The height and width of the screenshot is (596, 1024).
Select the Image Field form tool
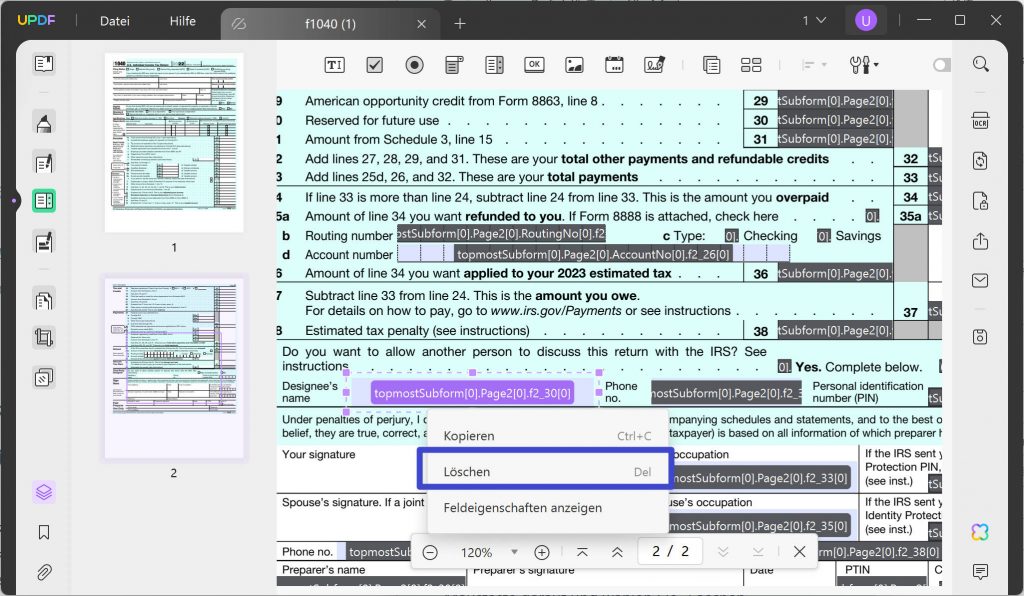point(574,64)
